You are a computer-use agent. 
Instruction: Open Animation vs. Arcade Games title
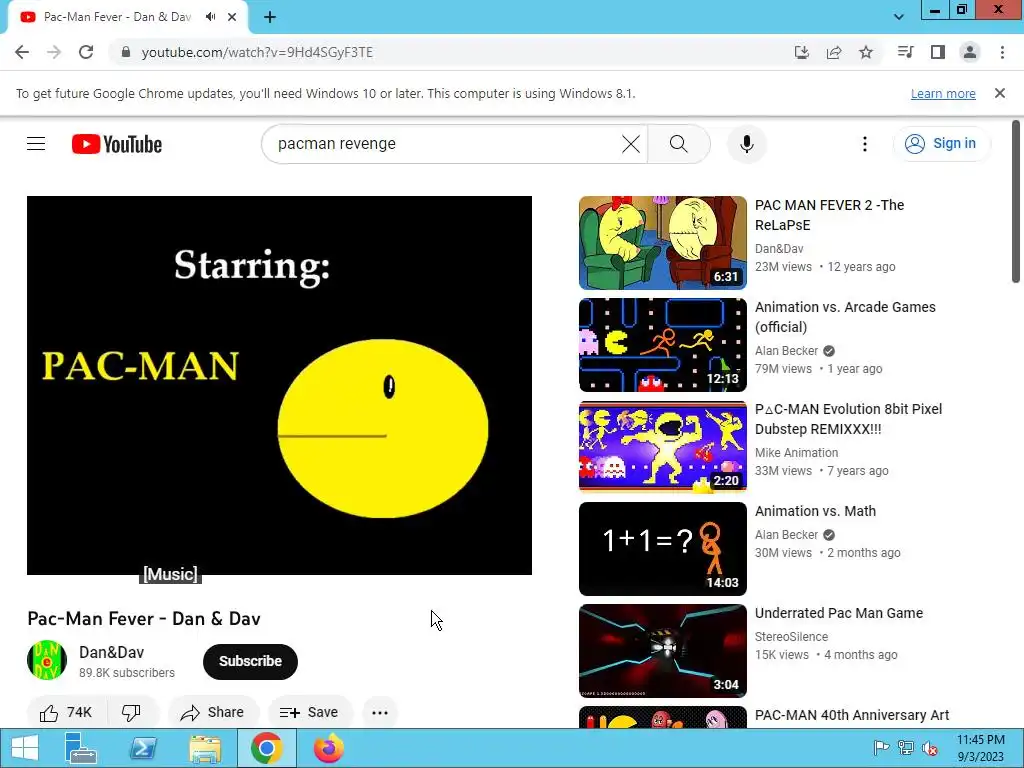845,317
